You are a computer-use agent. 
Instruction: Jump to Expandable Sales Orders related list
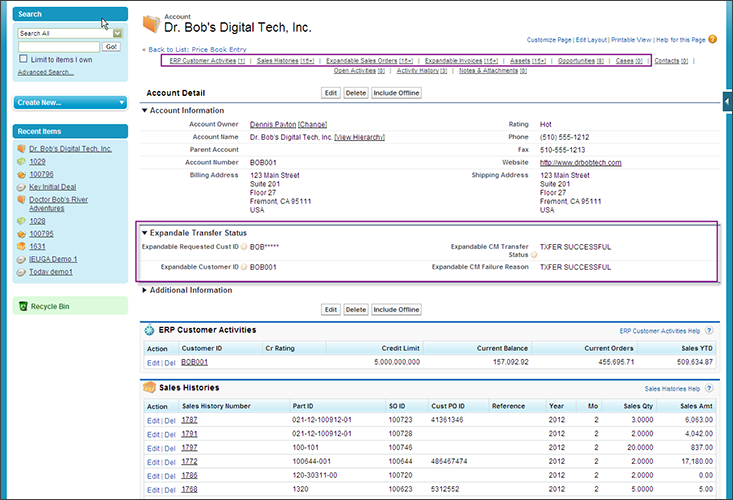point(369,61)
